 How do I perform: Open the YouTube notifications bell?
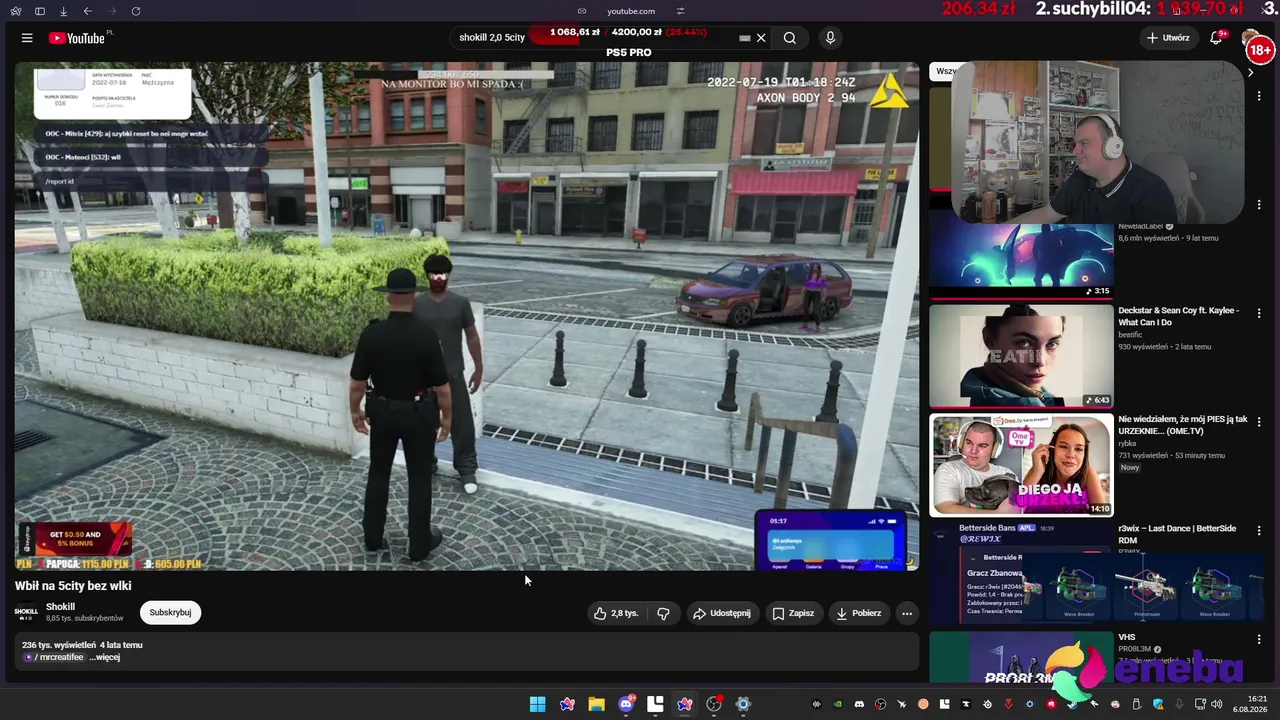click(1216, 38)
